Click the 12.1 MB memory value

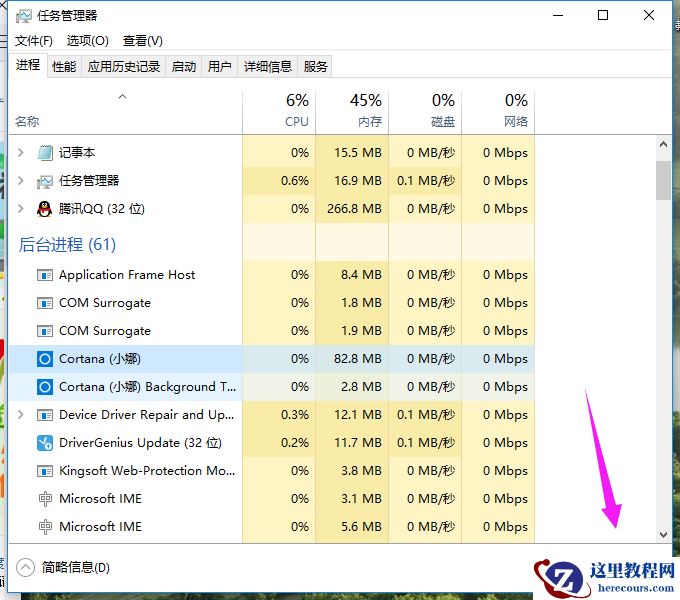(358, 415)
